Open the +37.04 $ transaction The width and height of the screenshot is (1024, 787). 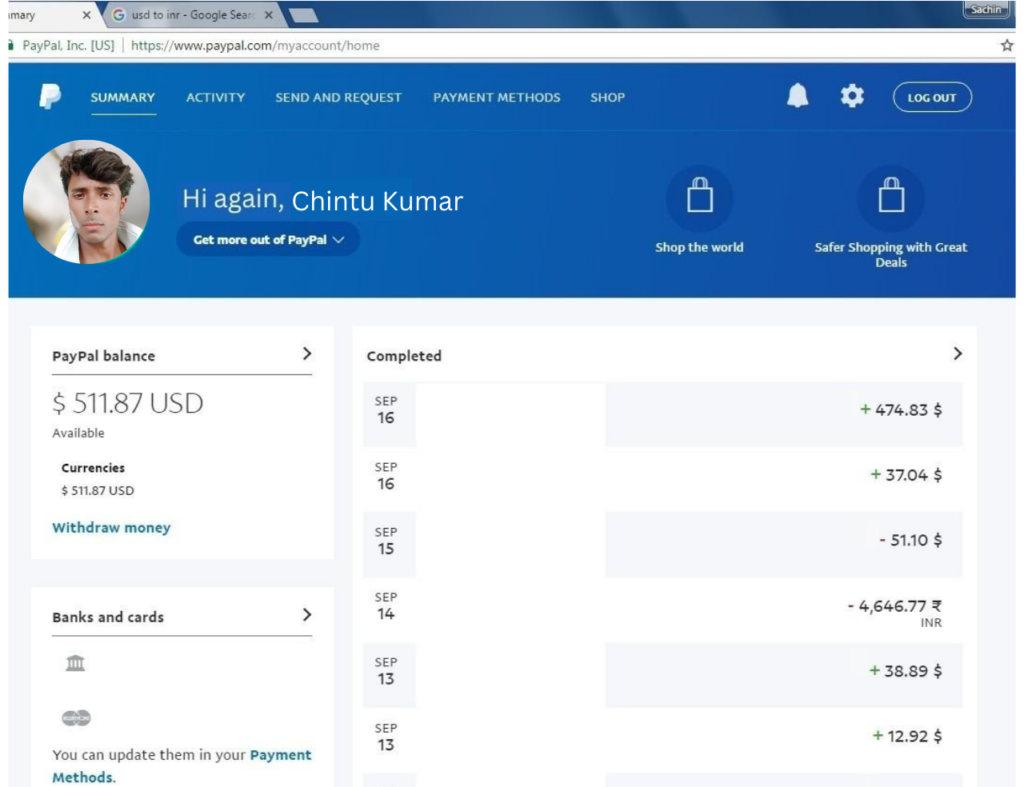(x=663, y=479)
